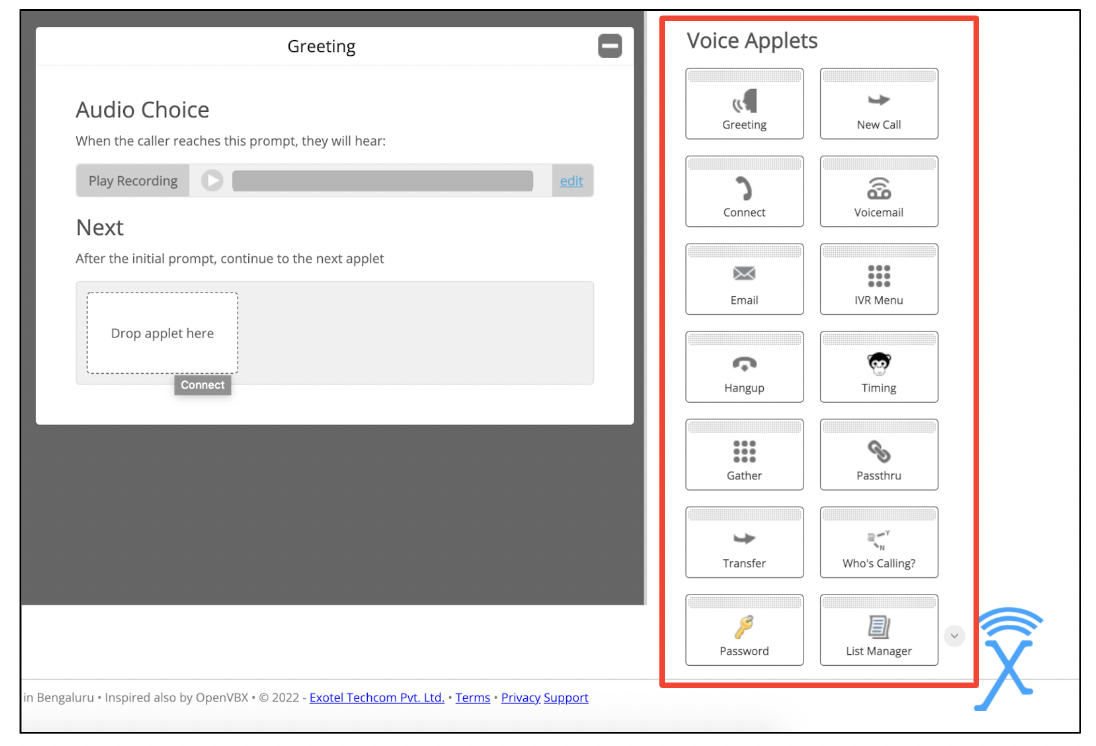The height and width of the screenshot is (746, 1096).
Task: Choose the Voicemail applet
Action: point(878,192)
